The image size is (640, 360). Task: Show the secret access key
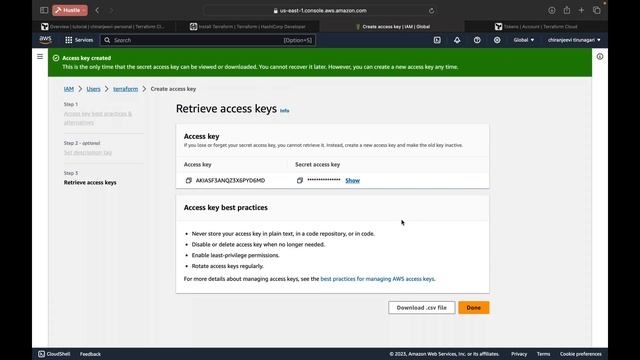point(352,180)
